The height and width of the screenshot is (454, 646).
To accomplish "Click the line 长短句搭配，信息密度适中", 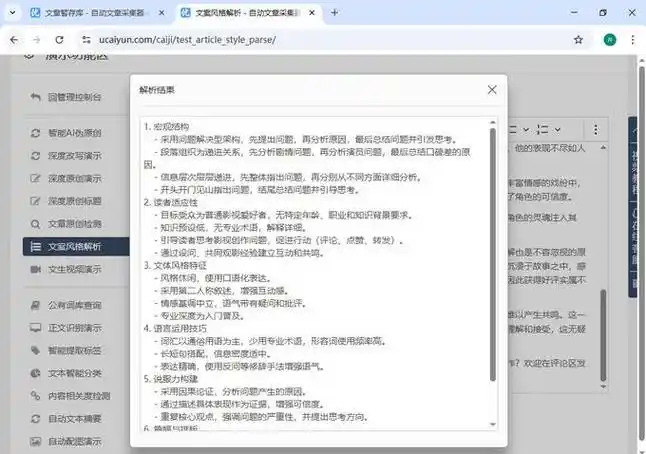I will [215, 353].
